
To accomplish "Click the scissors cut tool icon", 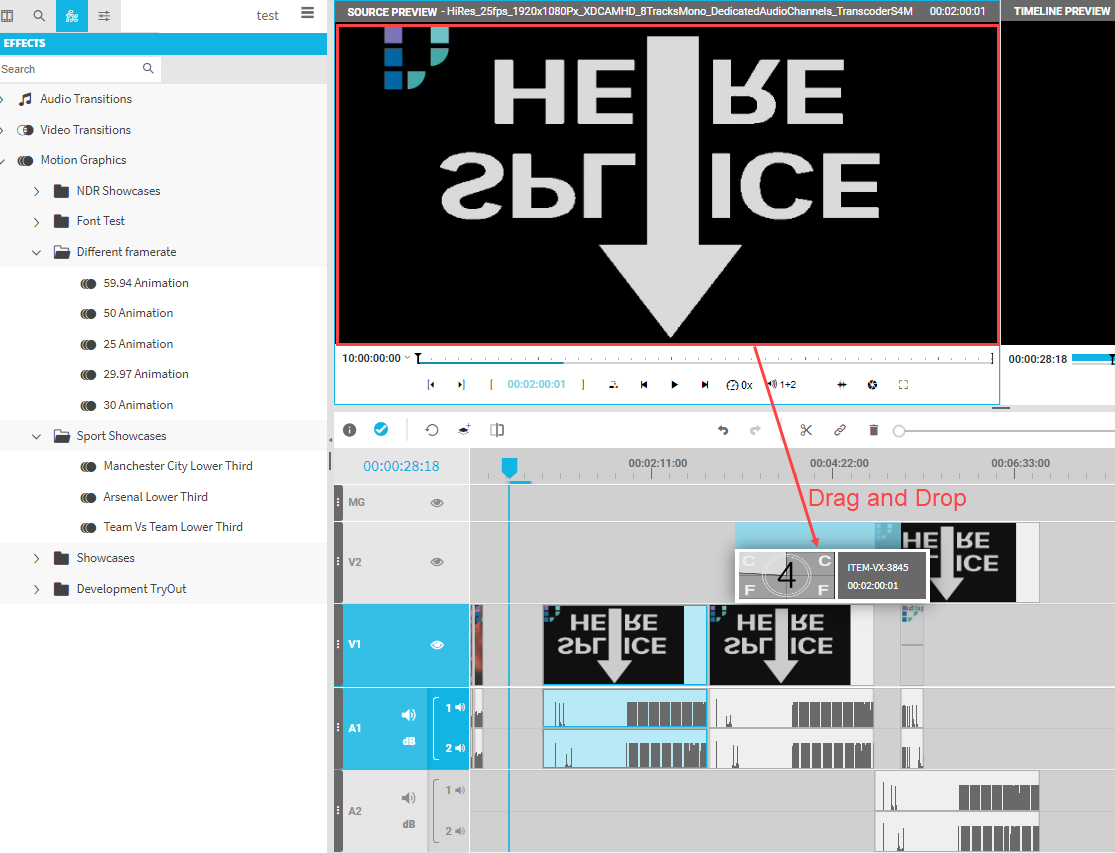I will click(806, 430).
